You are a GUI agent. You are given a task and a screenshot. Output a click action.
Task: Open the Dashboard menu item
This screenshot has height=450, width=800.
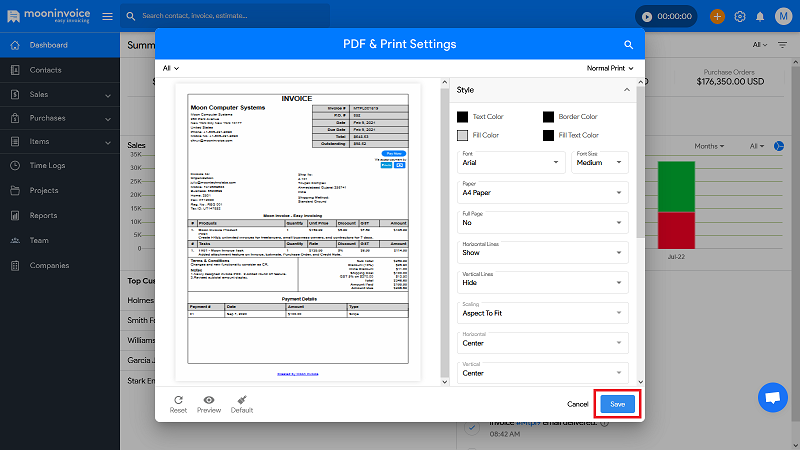(x=60, y=45)
